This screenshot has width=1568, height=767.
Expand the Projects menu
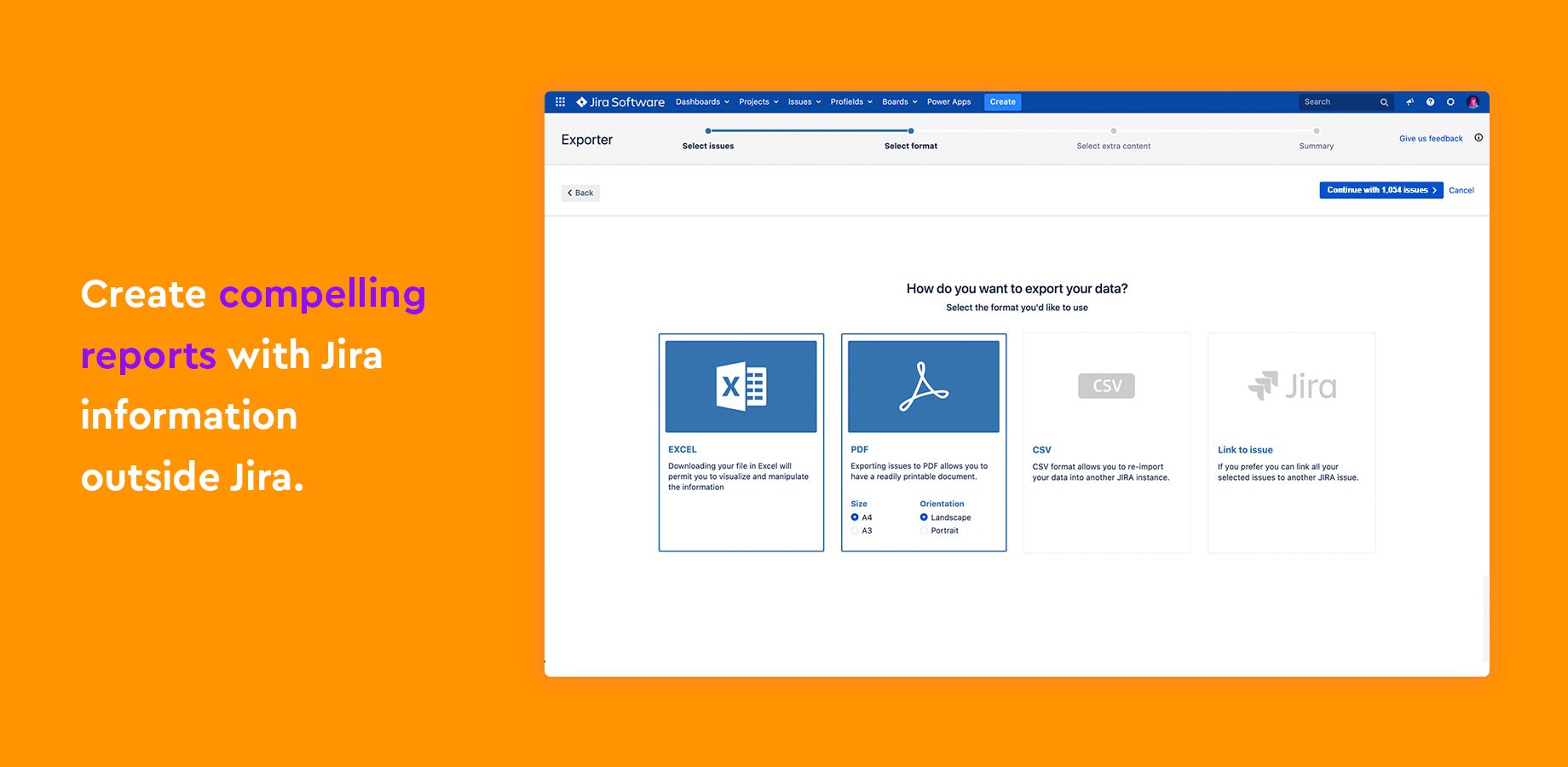click(x=758, y=101)
